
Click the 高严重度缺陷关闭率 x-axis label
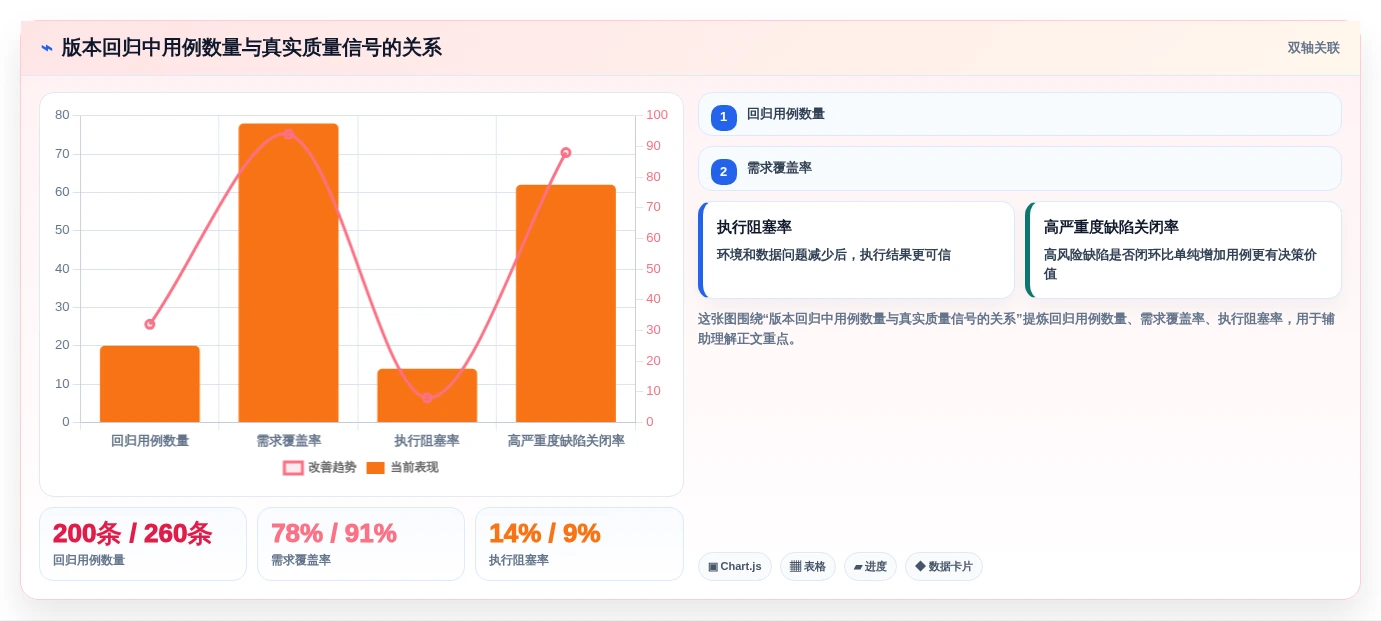coord(566,441)
